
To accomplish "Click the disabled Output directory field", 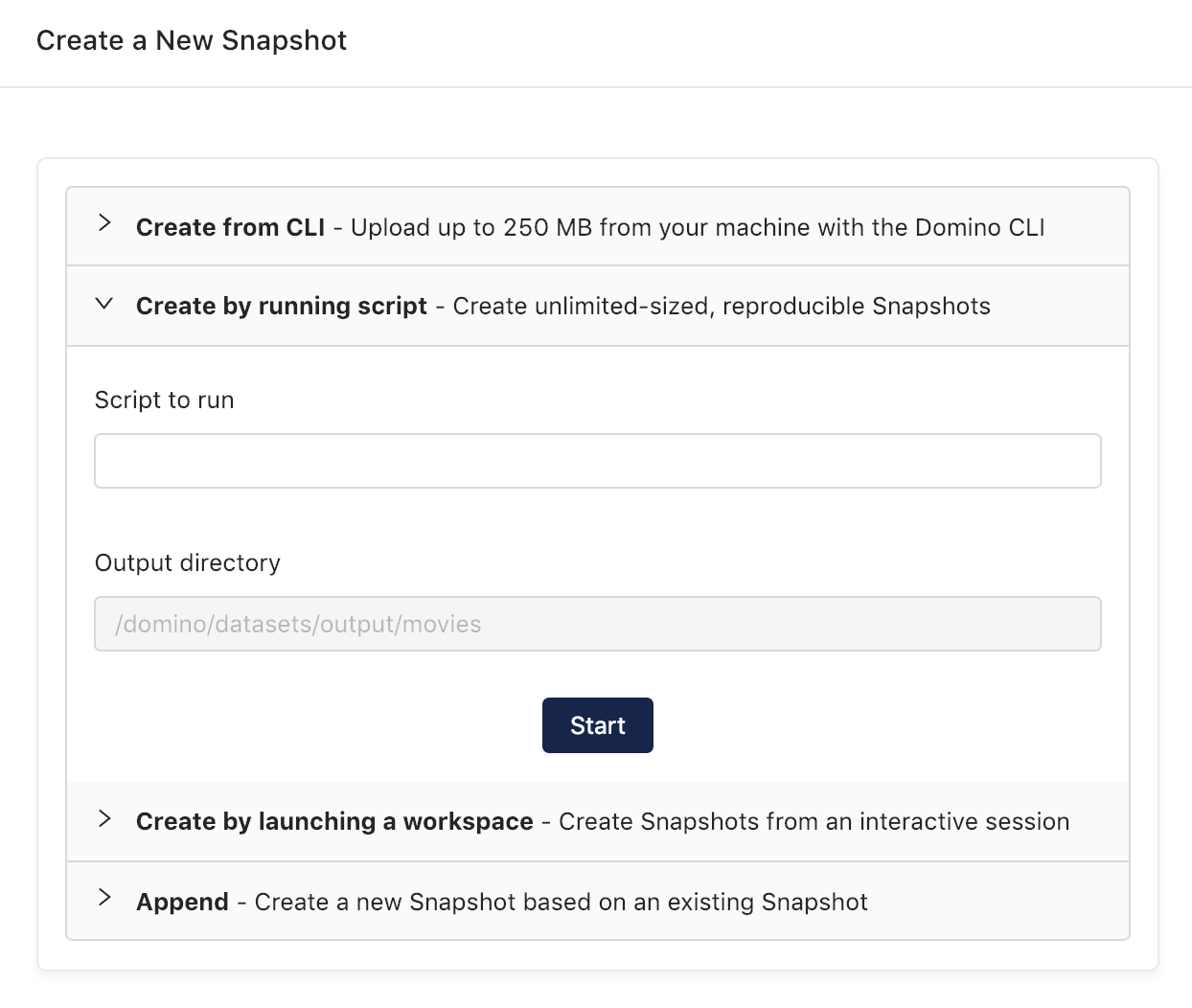I will pos(598,624).
